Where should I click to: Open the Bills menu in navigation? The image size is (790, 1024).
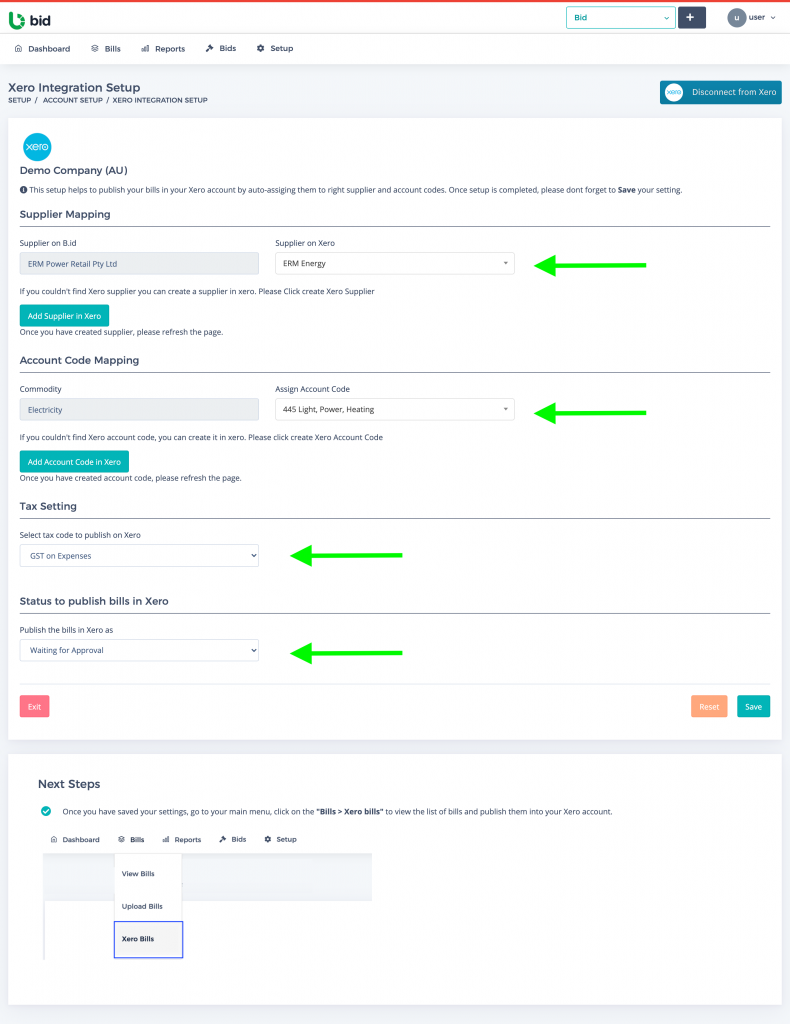pyautogui.click(x=106, y=48)
